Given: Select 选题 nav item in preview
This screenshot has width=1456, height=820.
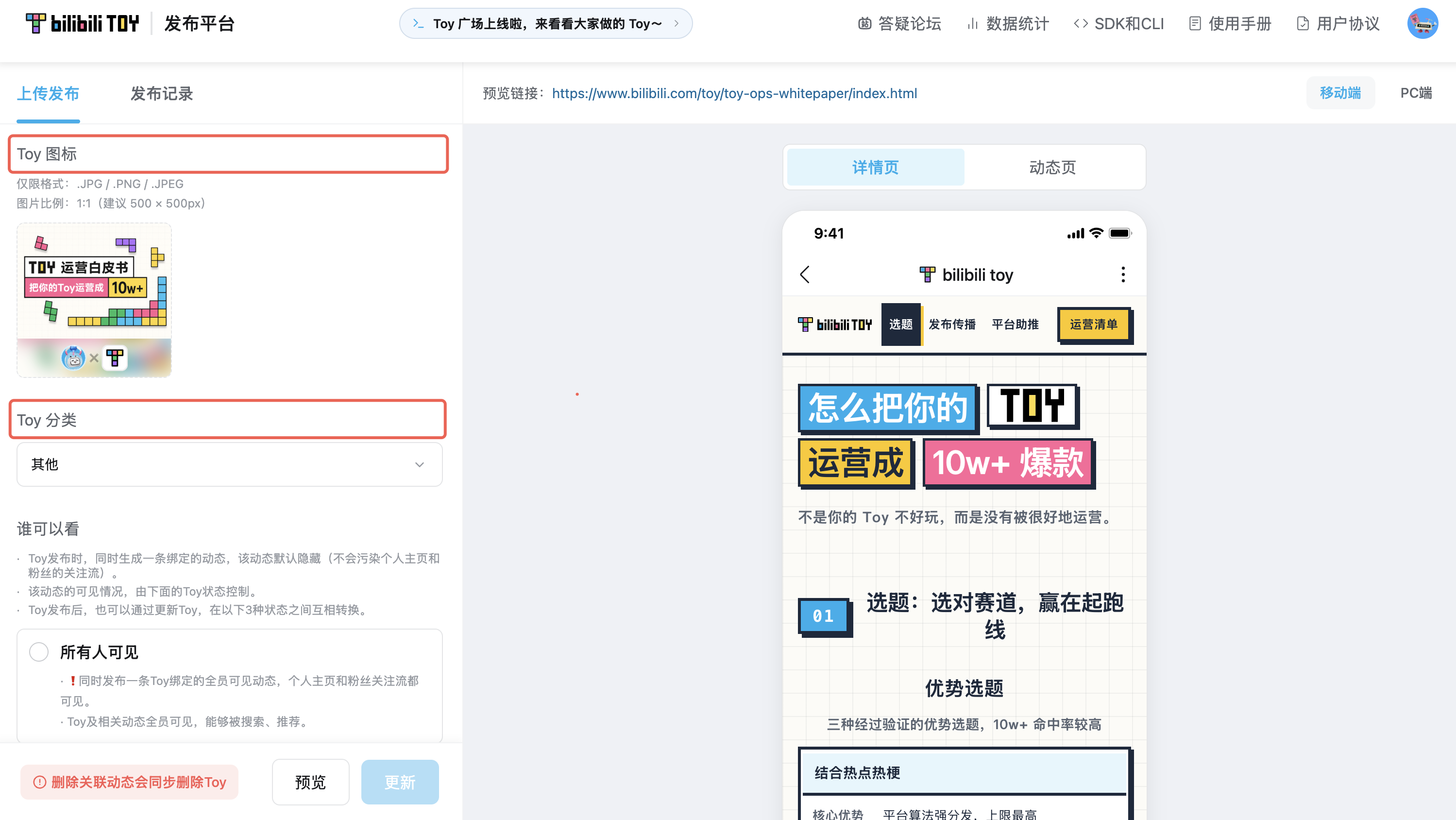Looking at the screenshot, I should tap(900, 324).
